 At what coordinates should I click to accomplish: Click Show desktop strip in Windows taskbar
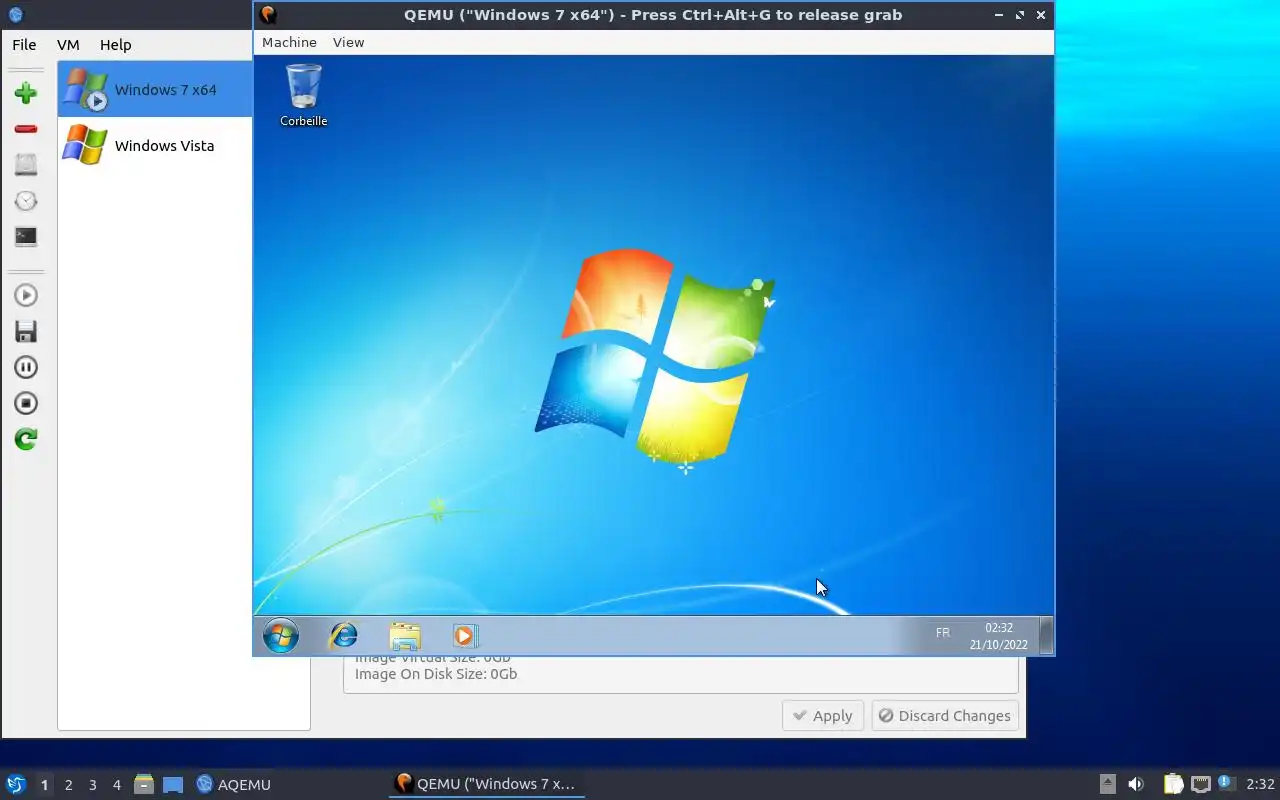tap(1046, 635)
